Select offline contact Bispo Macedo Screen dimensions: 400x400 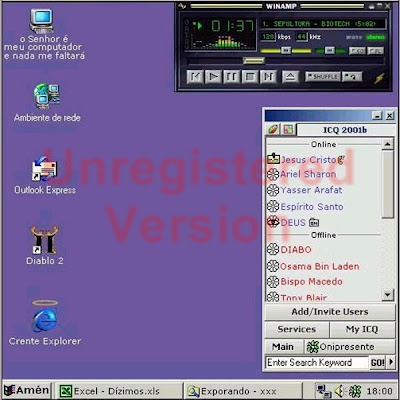(311, 282)
